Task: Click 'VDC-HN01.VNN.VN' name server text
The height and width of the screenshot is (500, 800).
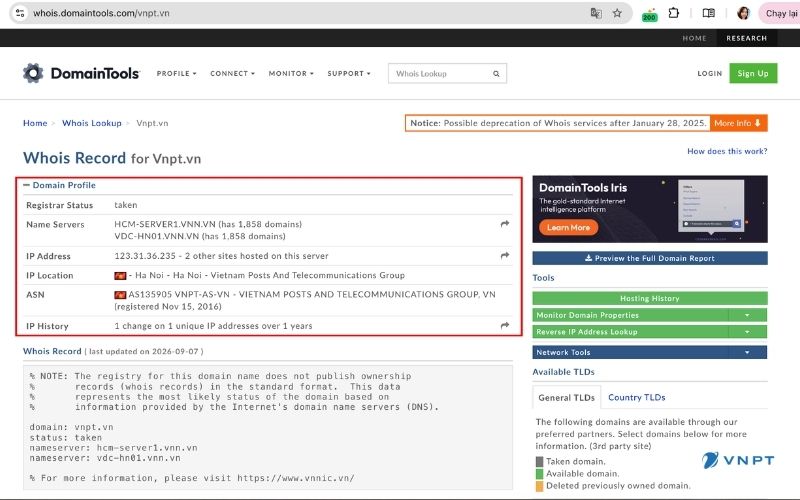Action: click(x=157, y=236)
